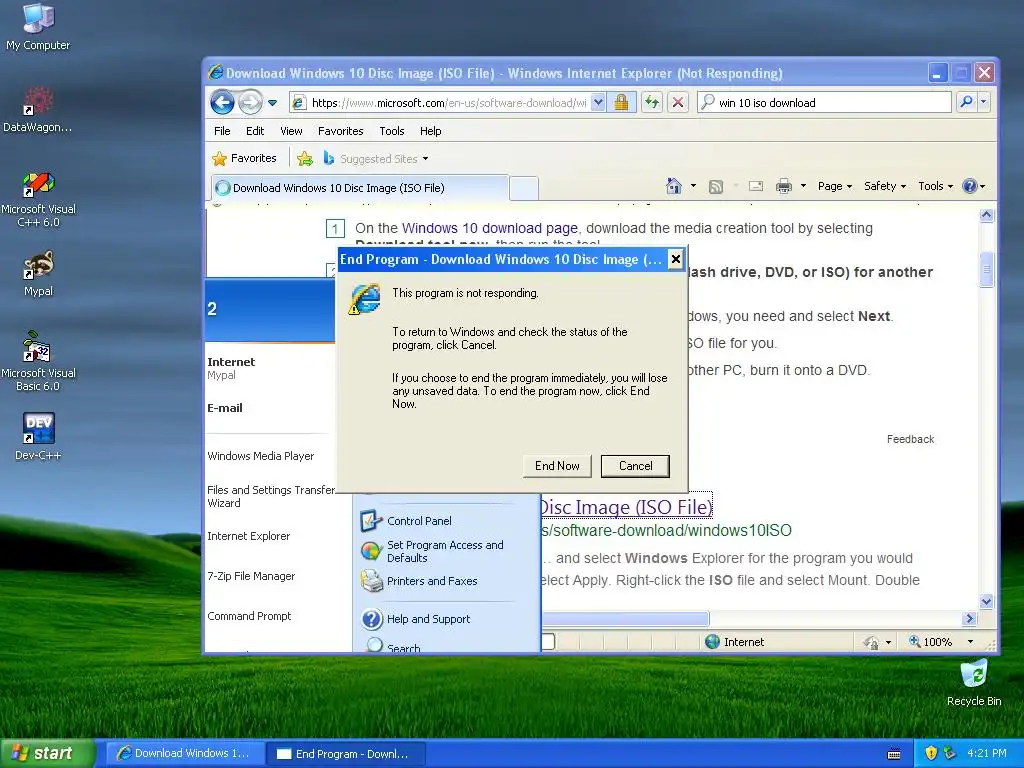
Task: Click the IE Back navigation arrow
Action: click(x=222, y=103)
